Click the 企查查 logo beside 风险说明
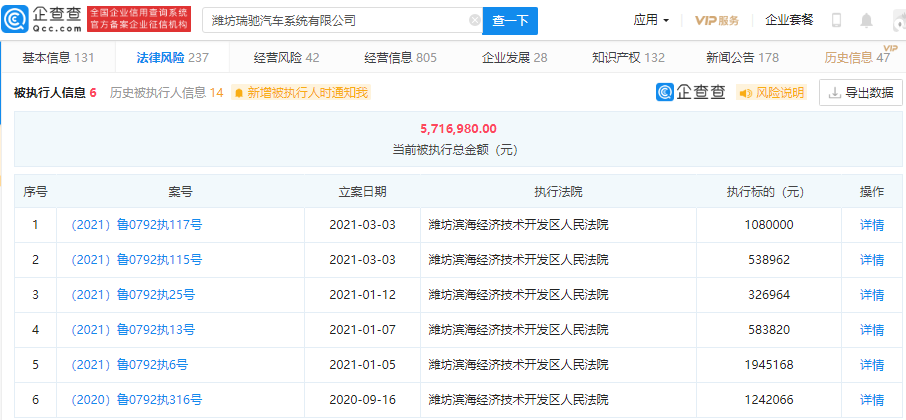This screenshot has width=906, height=420. [691, 93]
